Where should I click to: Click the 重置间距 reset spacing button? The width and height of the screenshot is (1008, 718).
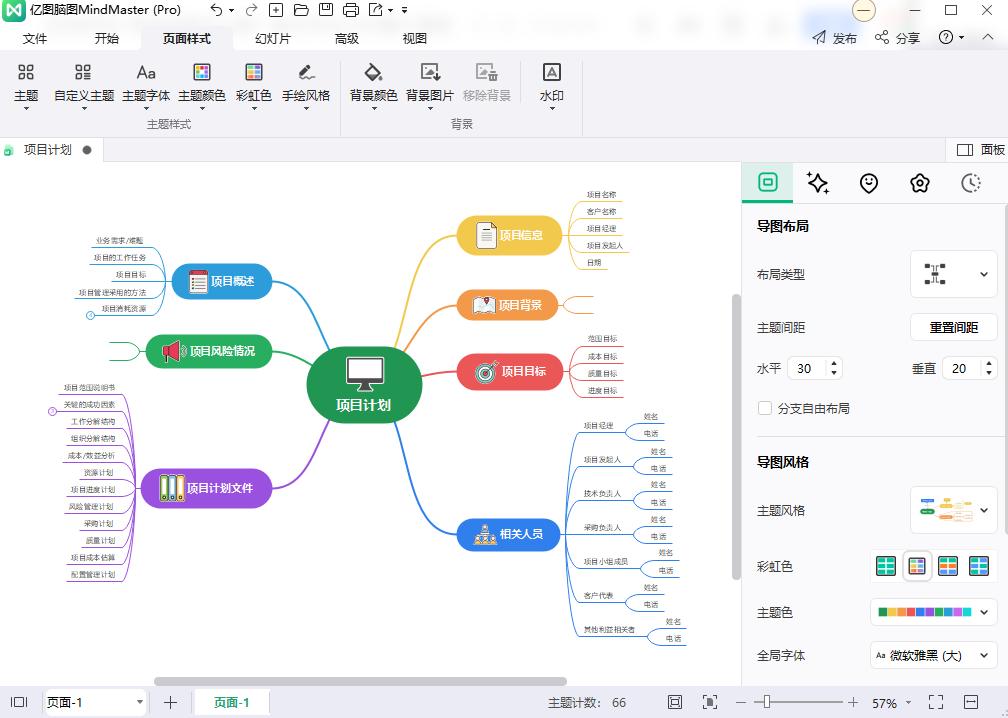click(x=952, y=327)
